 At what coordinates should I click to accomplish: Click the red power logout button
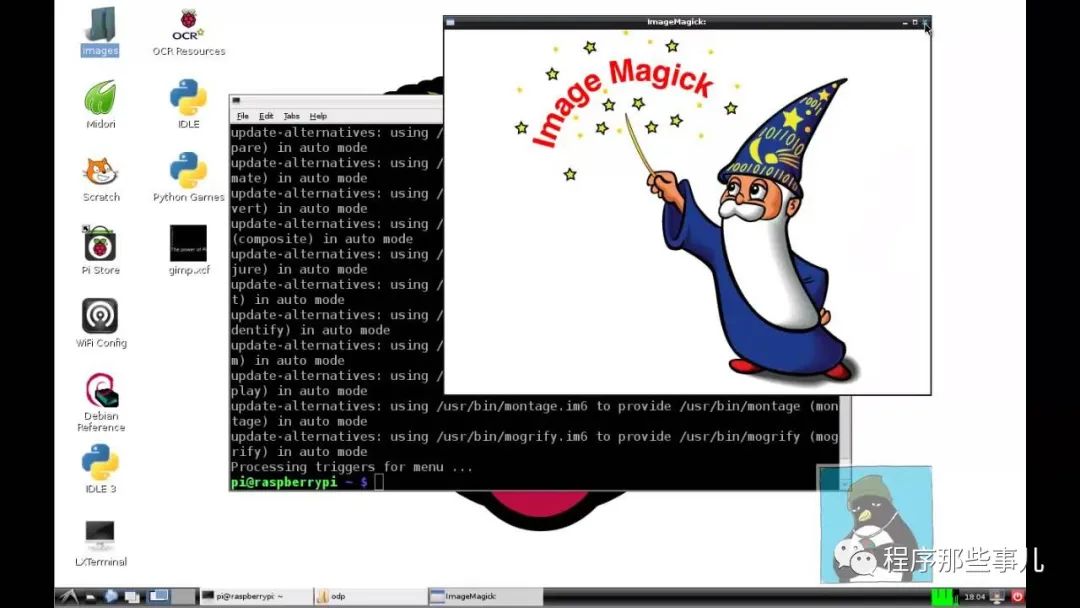coord(1017,597)
